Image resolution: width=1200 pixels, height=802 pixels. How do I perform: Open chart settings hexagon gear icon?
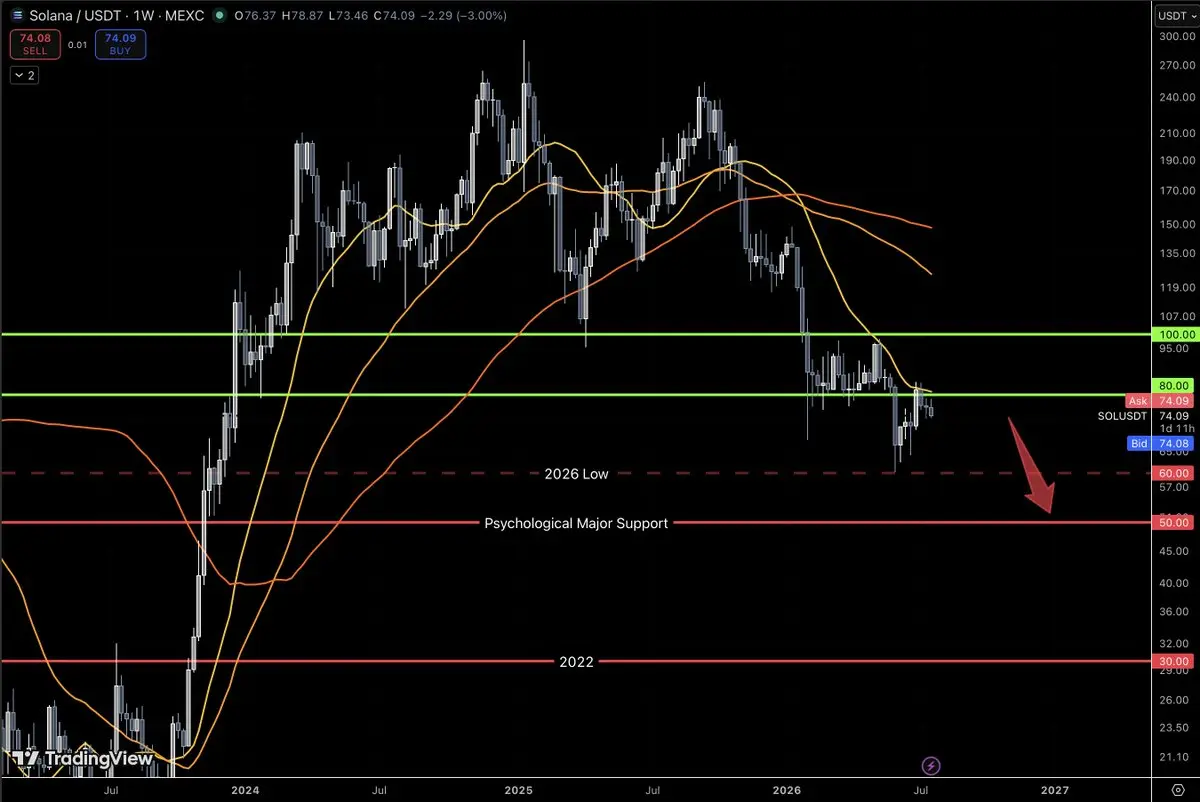[x=1176, y=790]
